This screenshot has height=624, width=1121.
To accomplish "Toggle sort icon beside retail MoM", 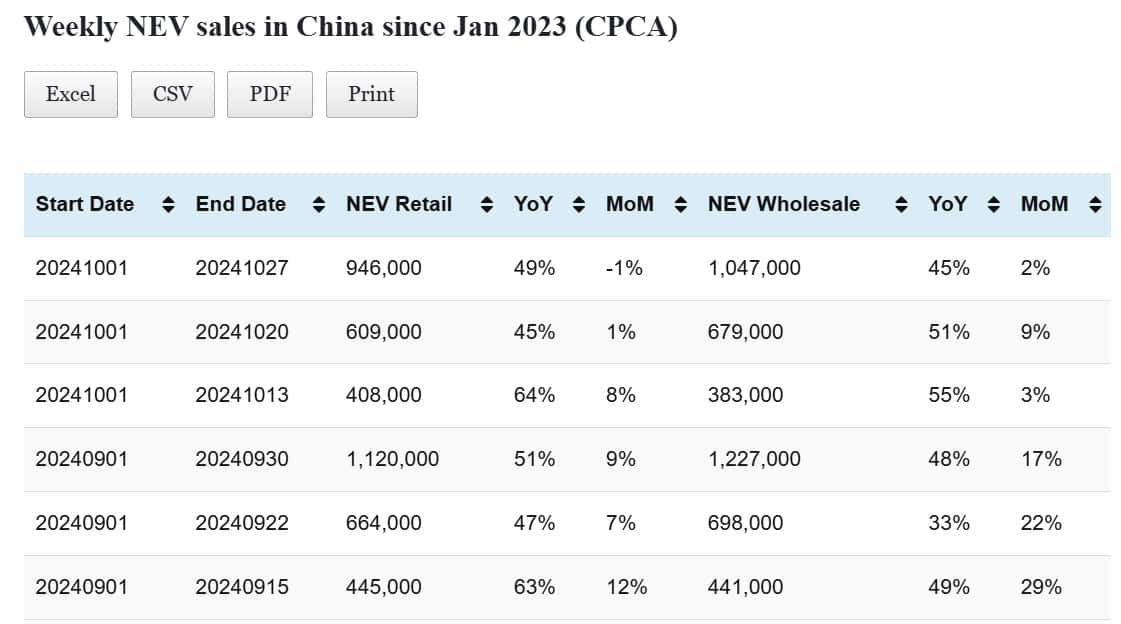I will [681, 205].
